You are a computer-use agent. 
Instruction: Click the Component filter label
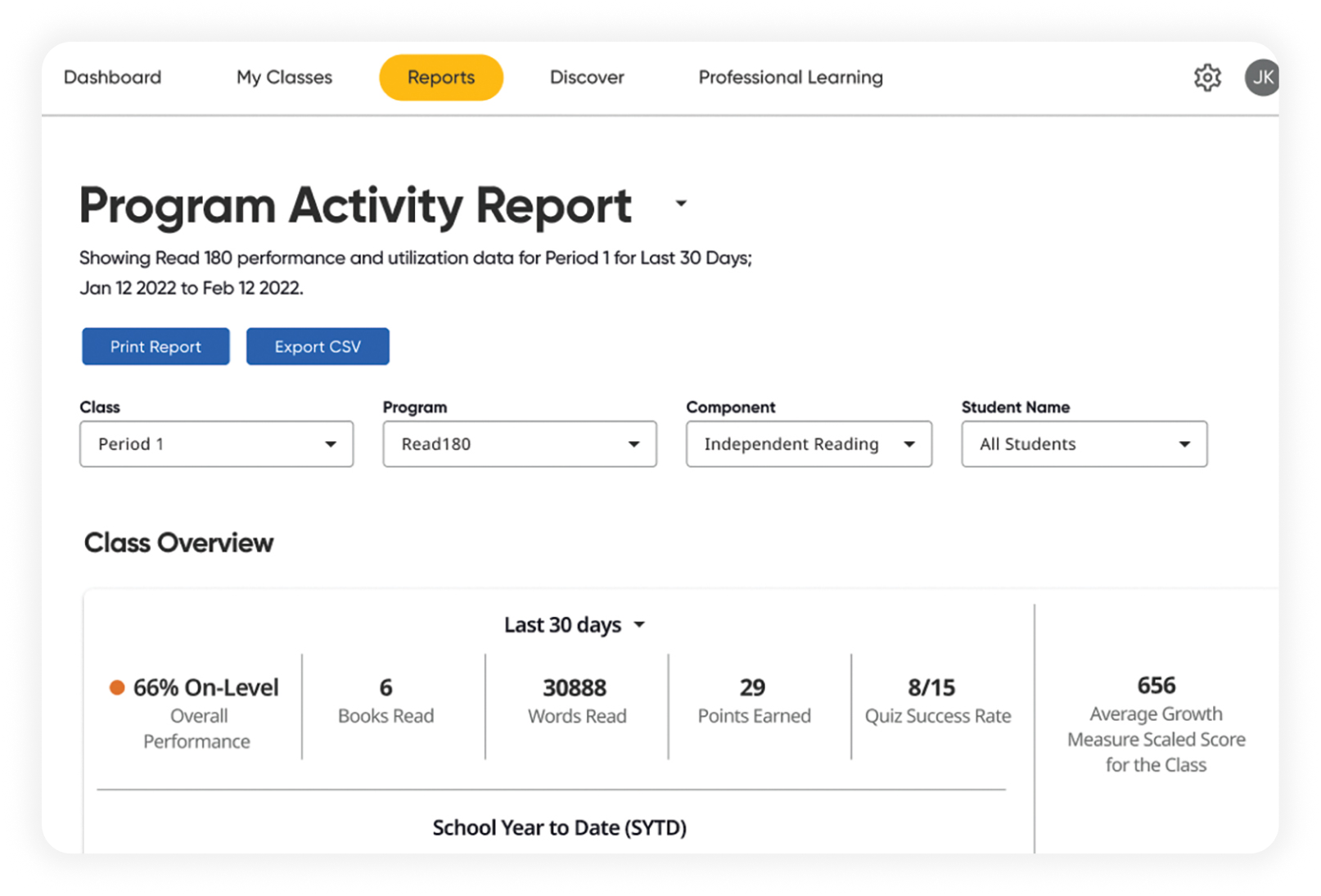[730, 407]
